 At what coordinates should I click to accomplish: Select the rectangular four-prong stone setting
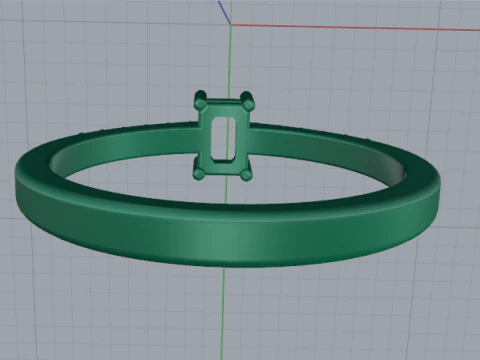tap(224, 136)
